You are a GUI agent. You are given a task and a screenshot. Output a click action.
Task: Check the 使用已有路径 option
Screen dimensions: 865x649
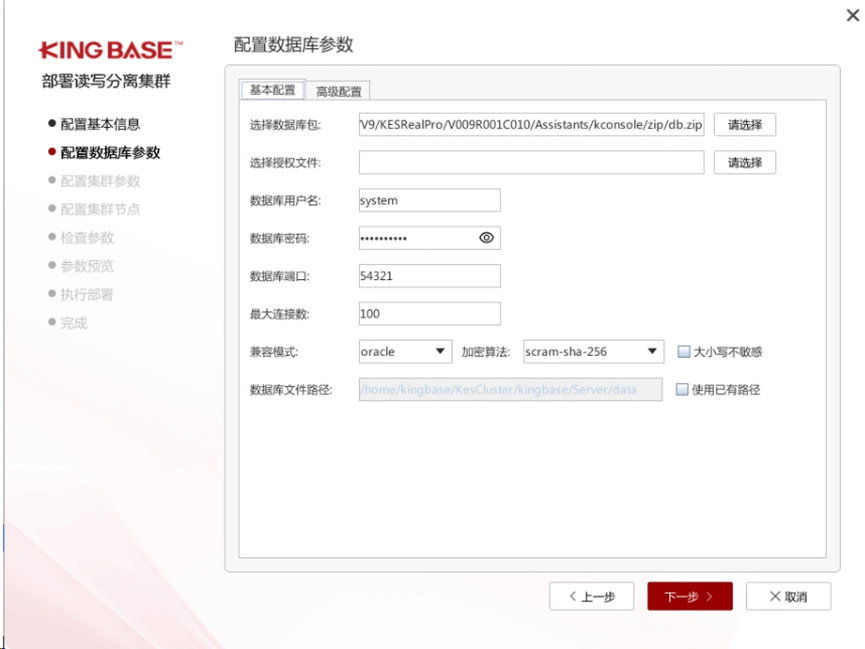(x=682, y=390)
